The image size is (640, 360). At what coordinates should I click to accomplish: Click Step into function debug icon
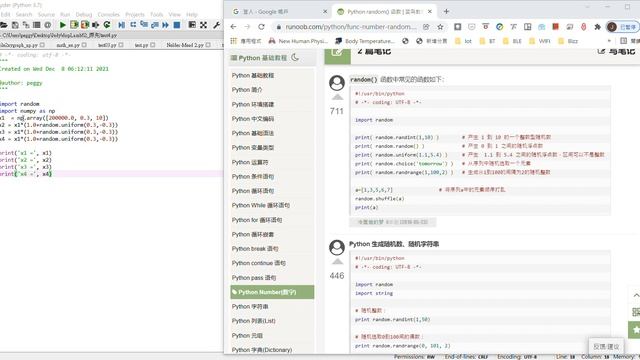click(x=144, y=25)
